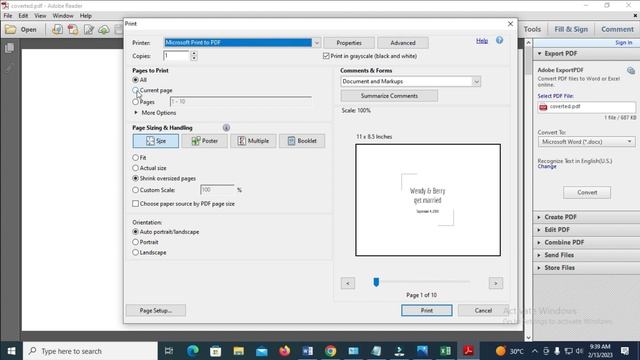
Task: Click the blue help question-mark icon
Action: [x=499, y=40]
